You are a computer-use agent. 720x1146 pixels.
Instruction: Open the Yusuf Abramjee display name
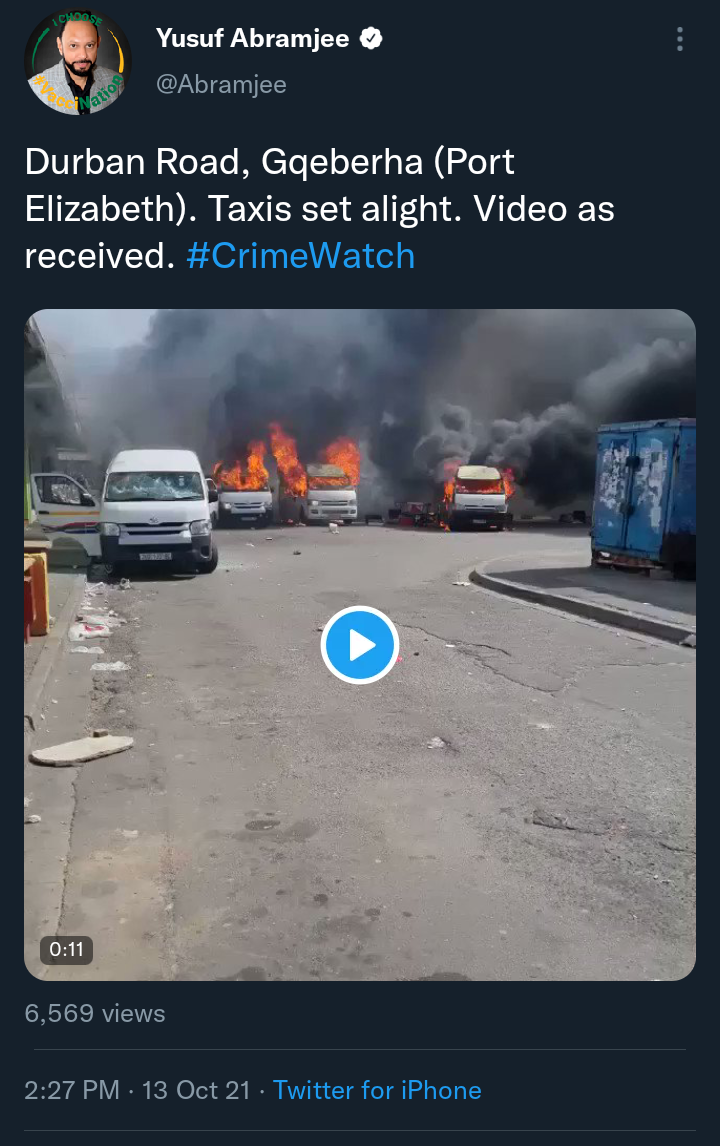[x=253, y=38]
